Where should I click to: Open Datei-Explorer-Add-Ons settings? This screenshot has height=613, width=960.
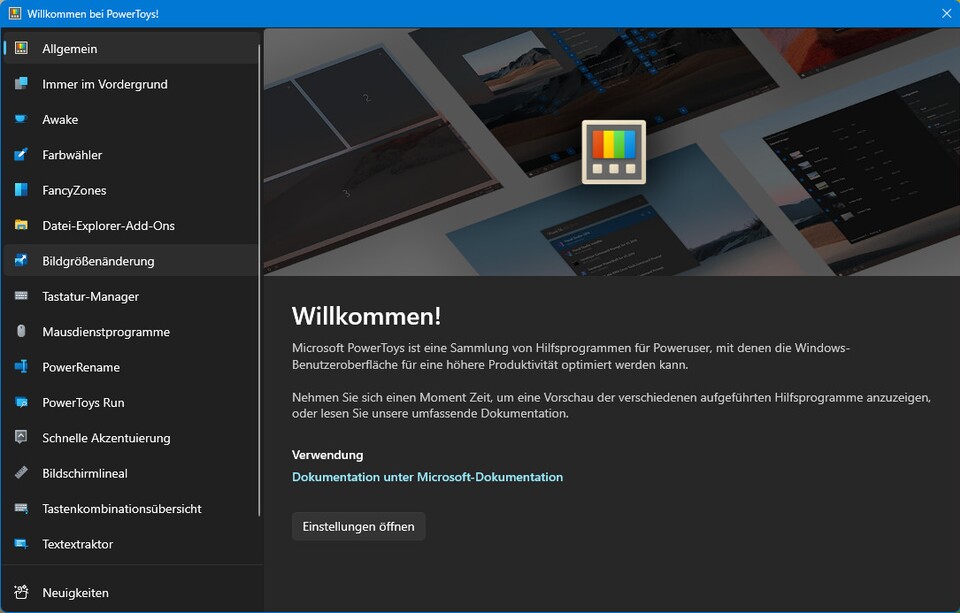click(113, 226)
